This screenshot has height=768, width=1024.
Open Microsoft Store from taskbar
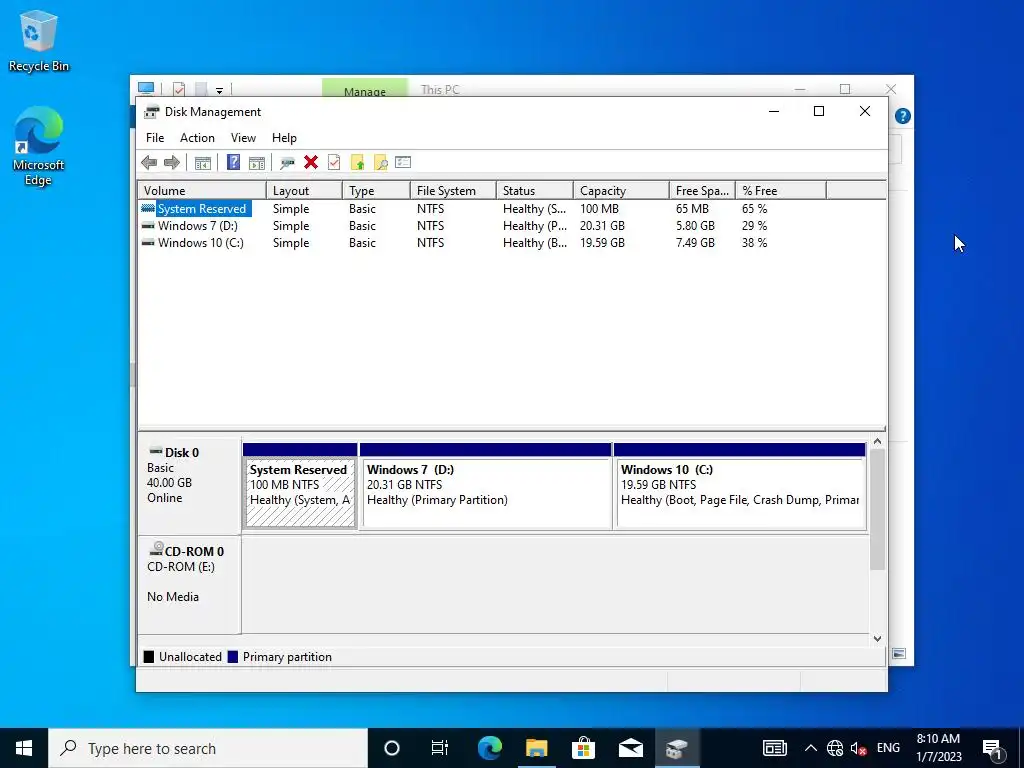coord(583,748)
